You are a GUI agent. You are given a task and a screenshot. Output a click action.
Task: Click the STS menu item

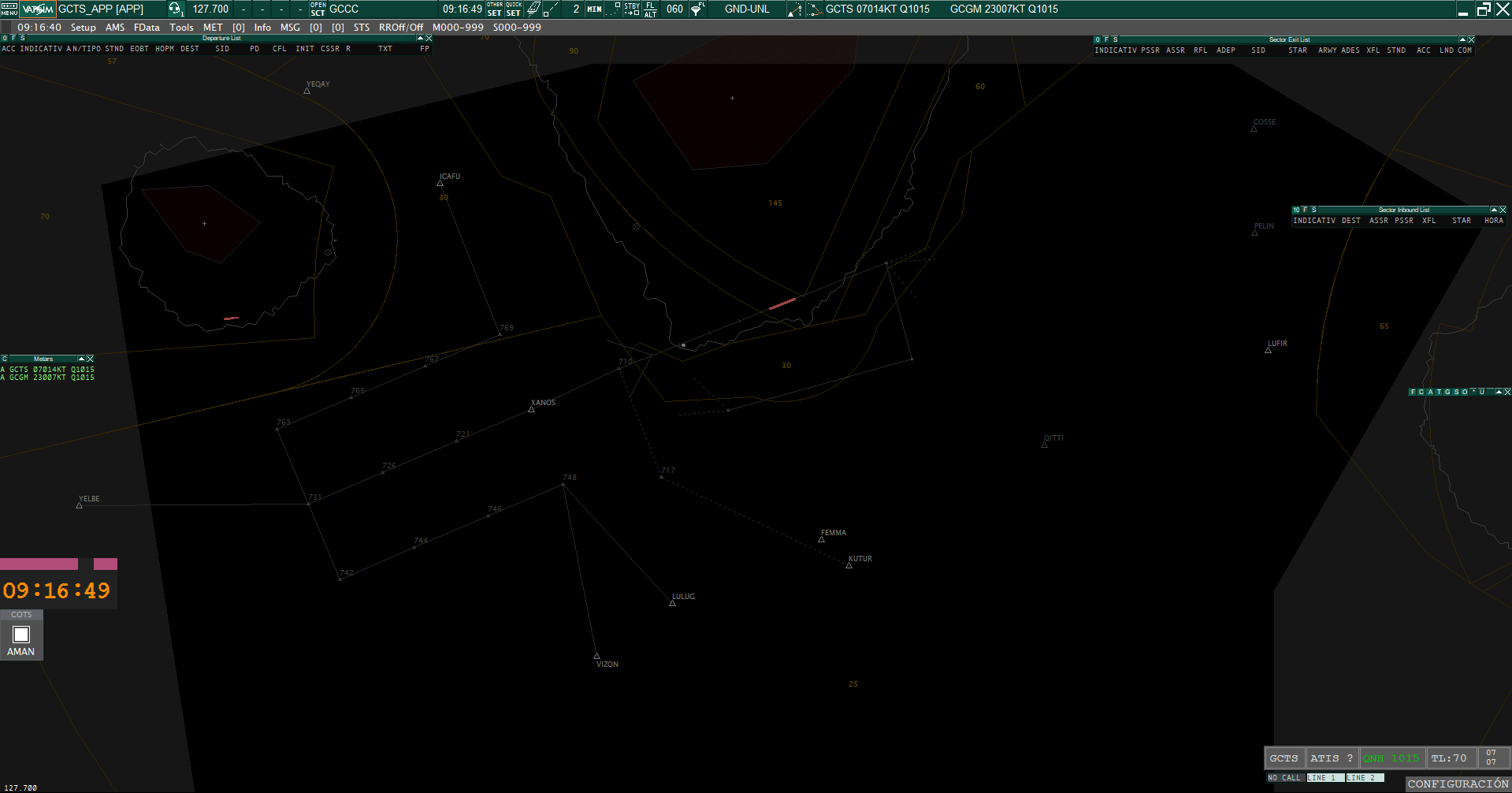point(362,27)
